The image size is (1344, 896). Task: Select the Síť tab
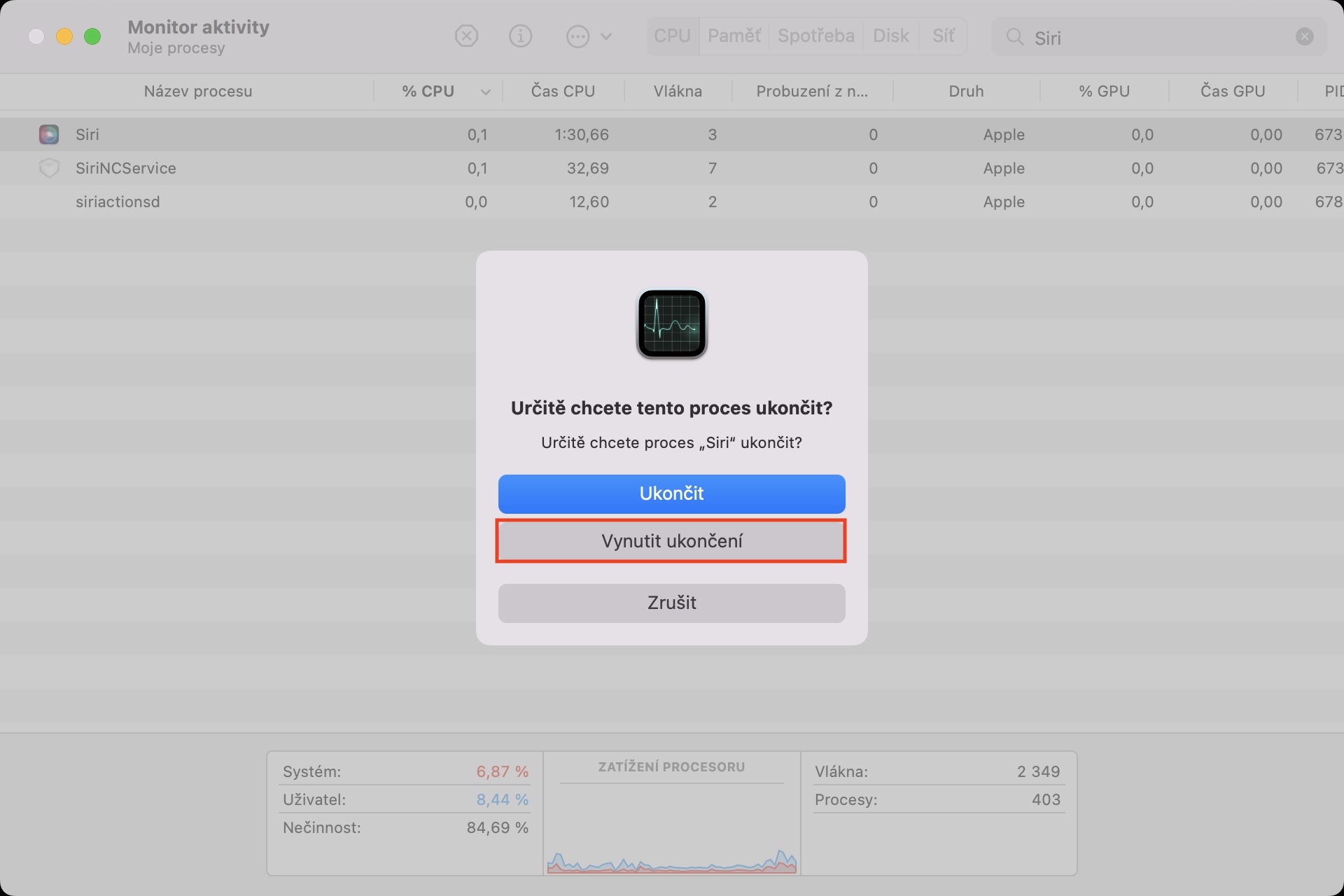(x=943, y=36)
